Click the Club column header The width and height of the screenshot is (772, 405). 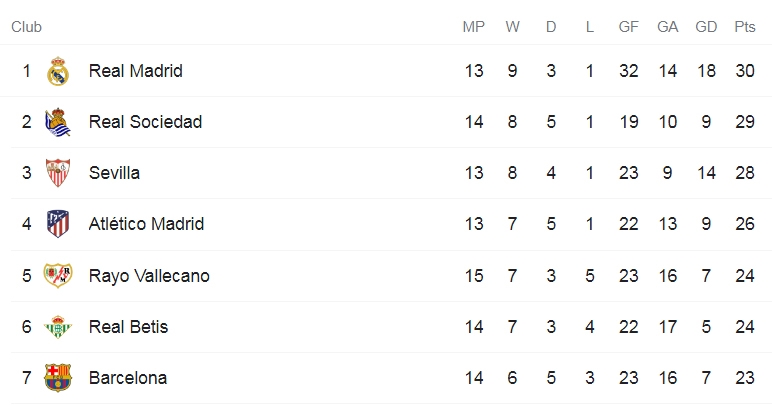click(x=27, y=27)
